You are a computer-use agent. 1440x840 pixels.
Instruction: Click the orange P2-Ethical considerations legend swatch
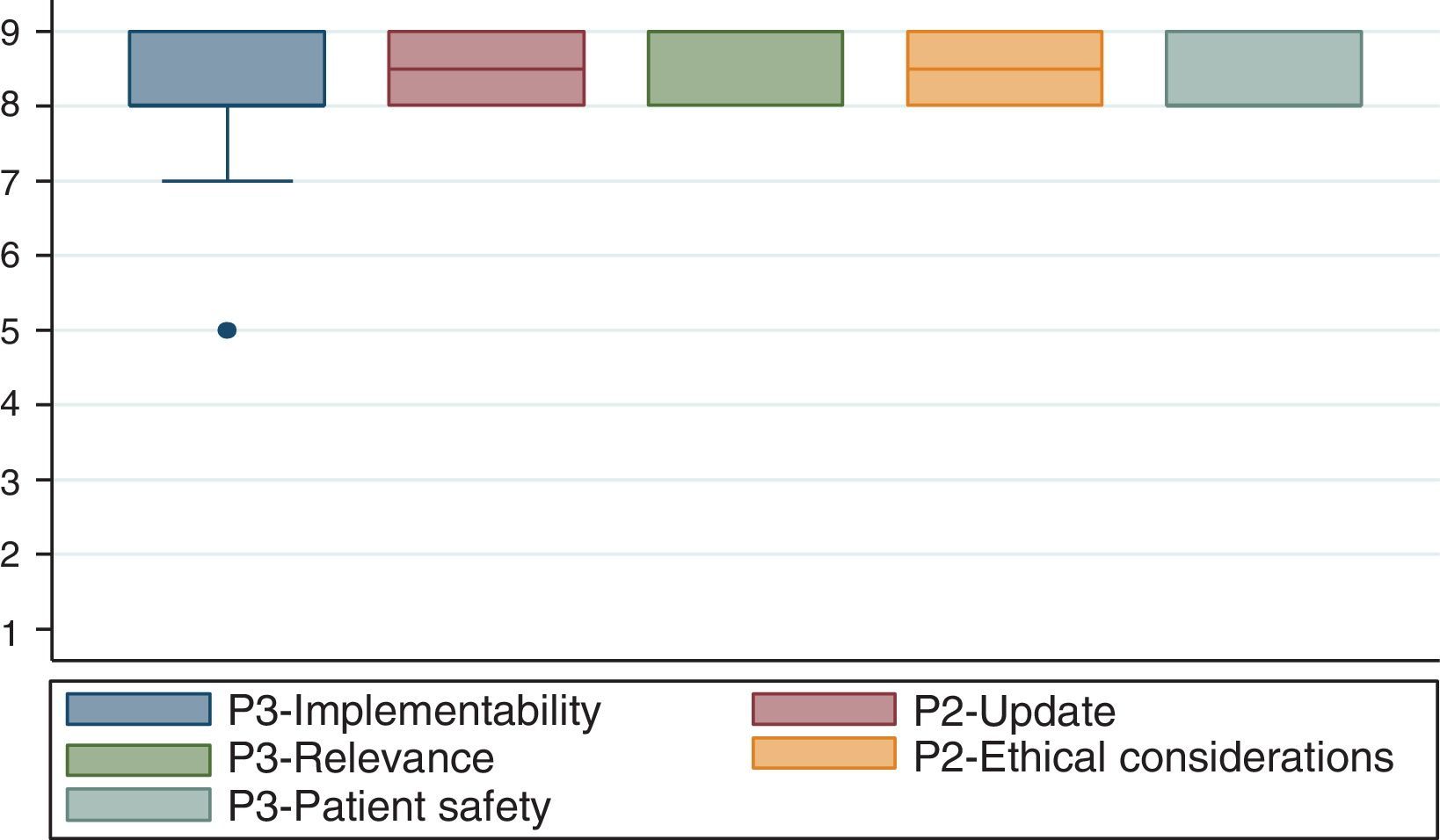pos(824,754)
